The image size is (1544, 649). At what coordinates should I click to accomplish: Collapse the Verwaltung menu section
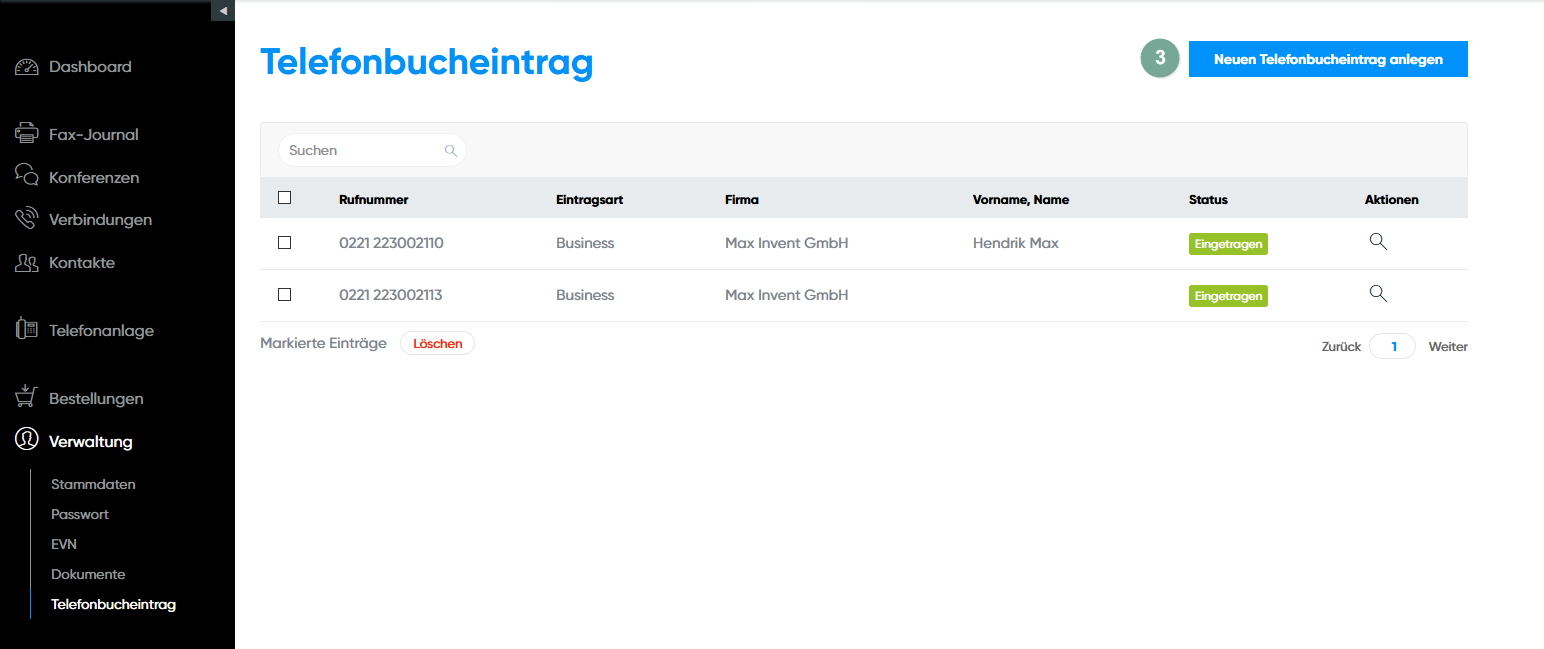(x=90, y=441)
